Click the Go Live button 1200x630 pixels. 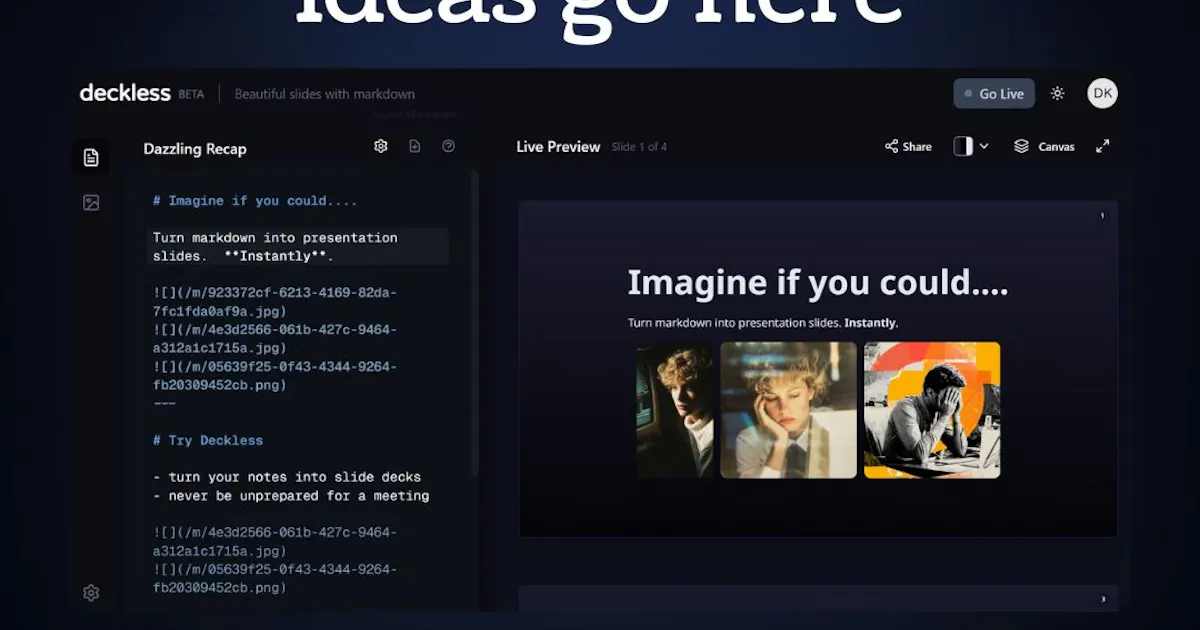point(994,94)
